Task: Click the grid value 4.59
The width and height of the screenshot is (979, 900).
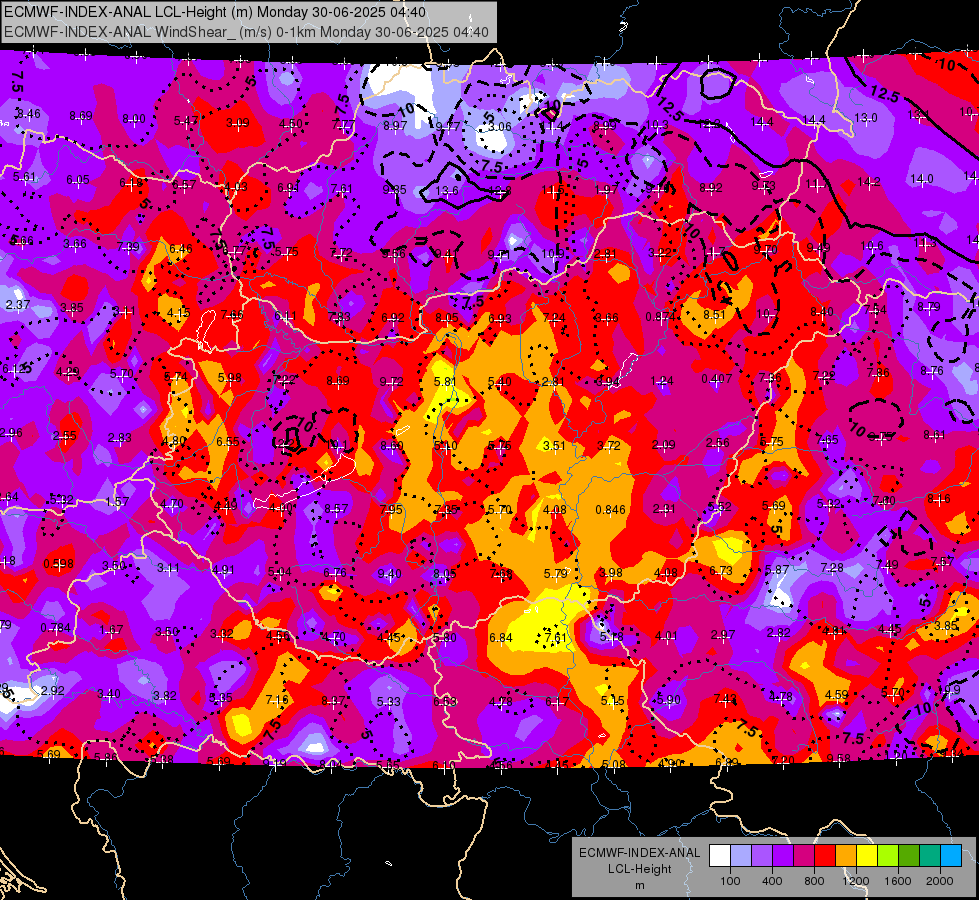Action: click(836, 695)
